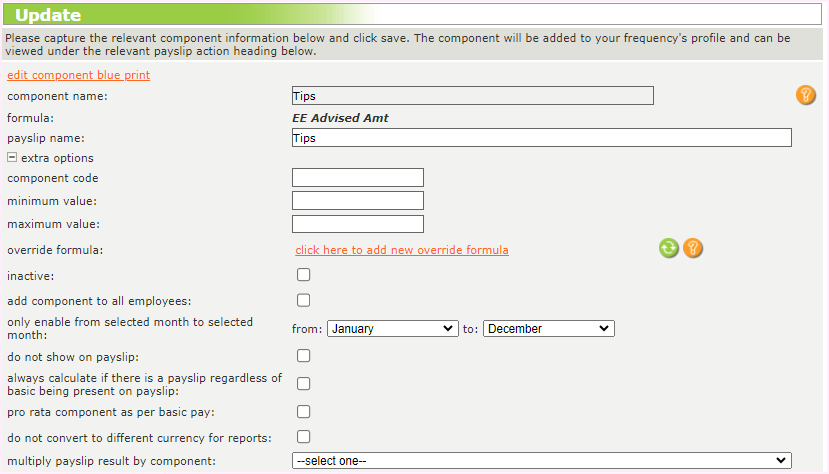Image resolution: width=829 pixels, height=474 pixels.
Task: Click the payslip name text field
Action: [x=541, y=138]
